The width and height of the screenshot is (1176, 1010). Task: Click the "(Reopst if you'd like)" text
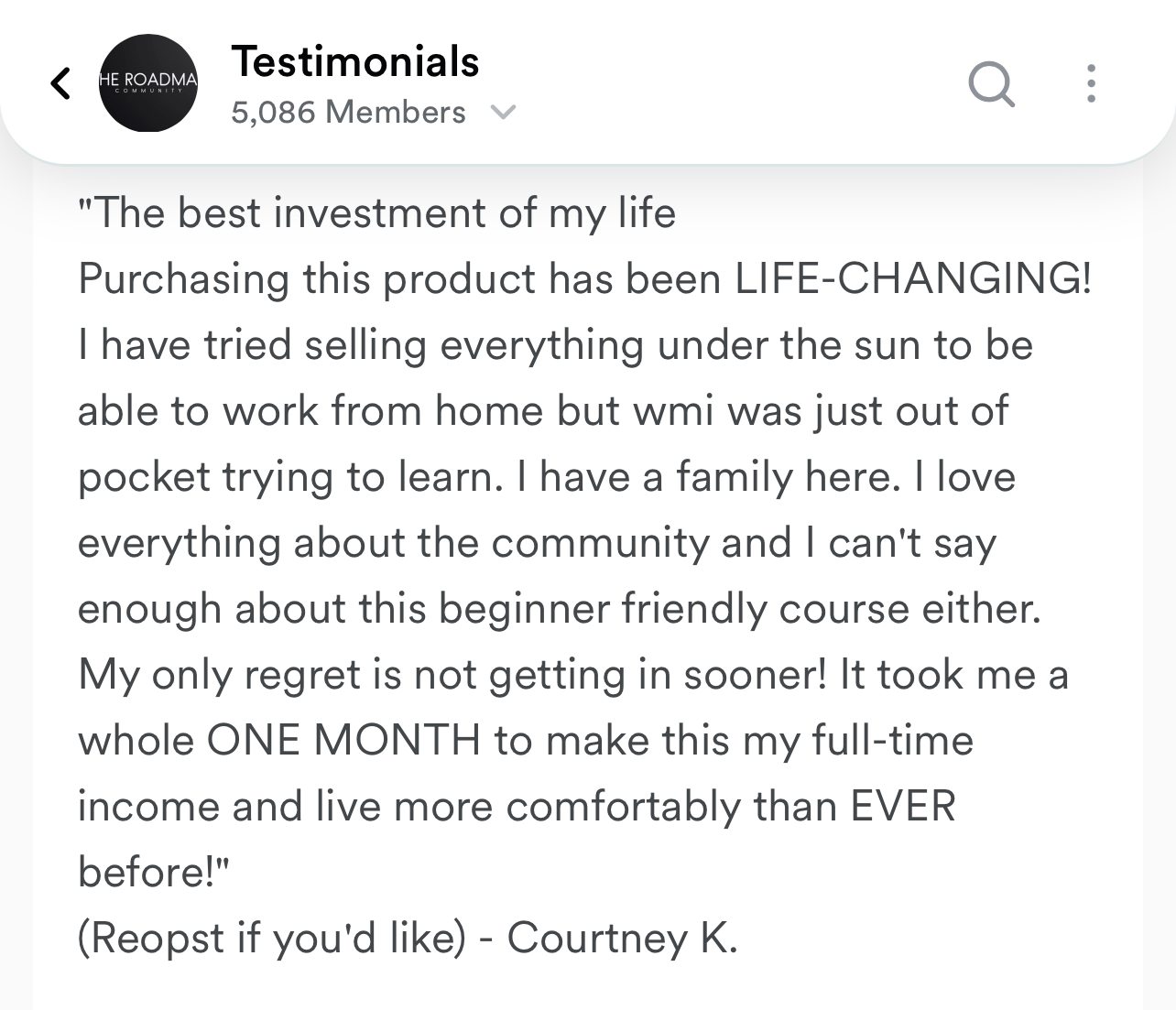point(272,939)
